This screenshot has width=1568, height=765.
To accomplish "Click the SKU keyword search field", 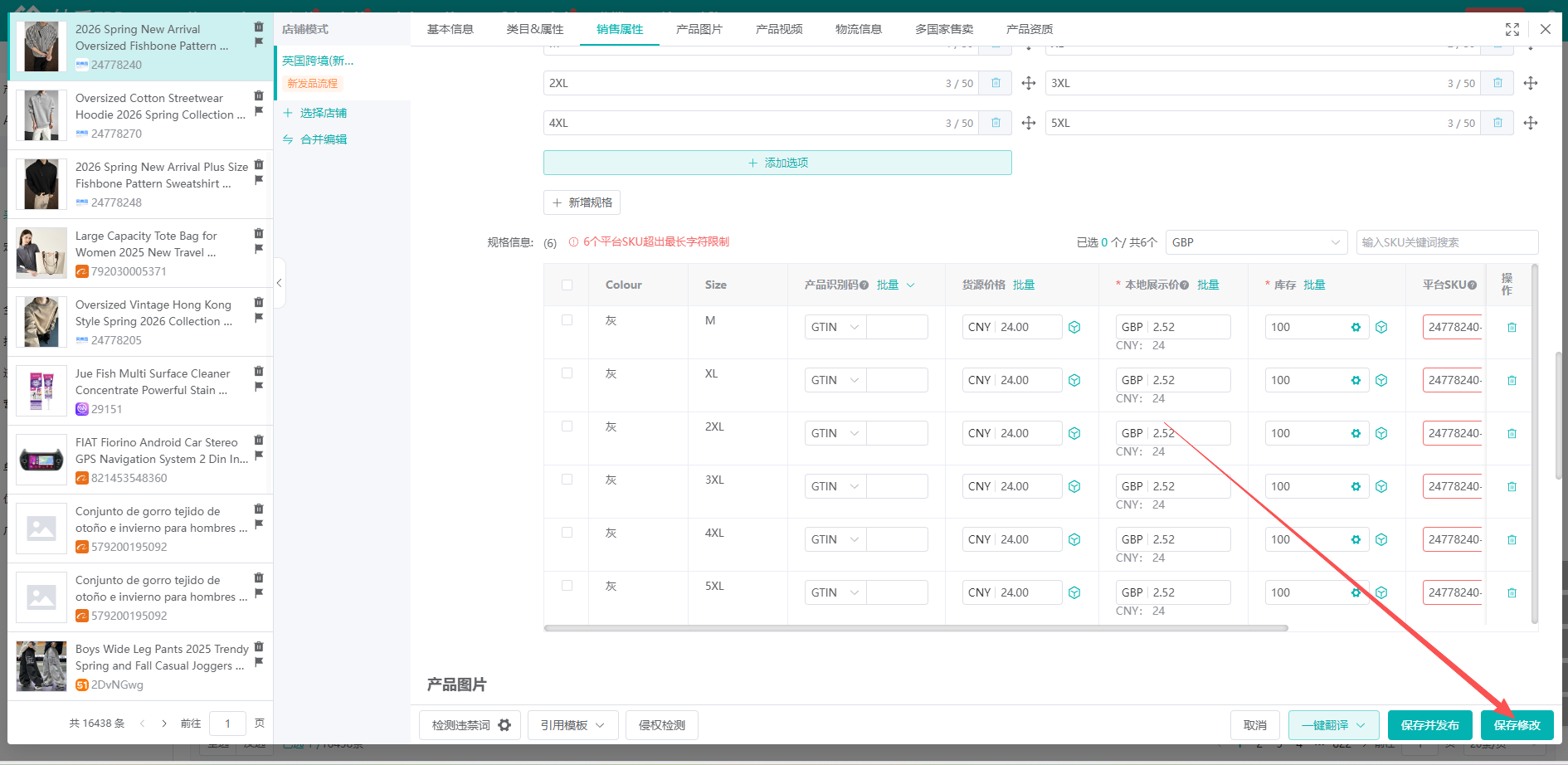I will [1446, 242].
